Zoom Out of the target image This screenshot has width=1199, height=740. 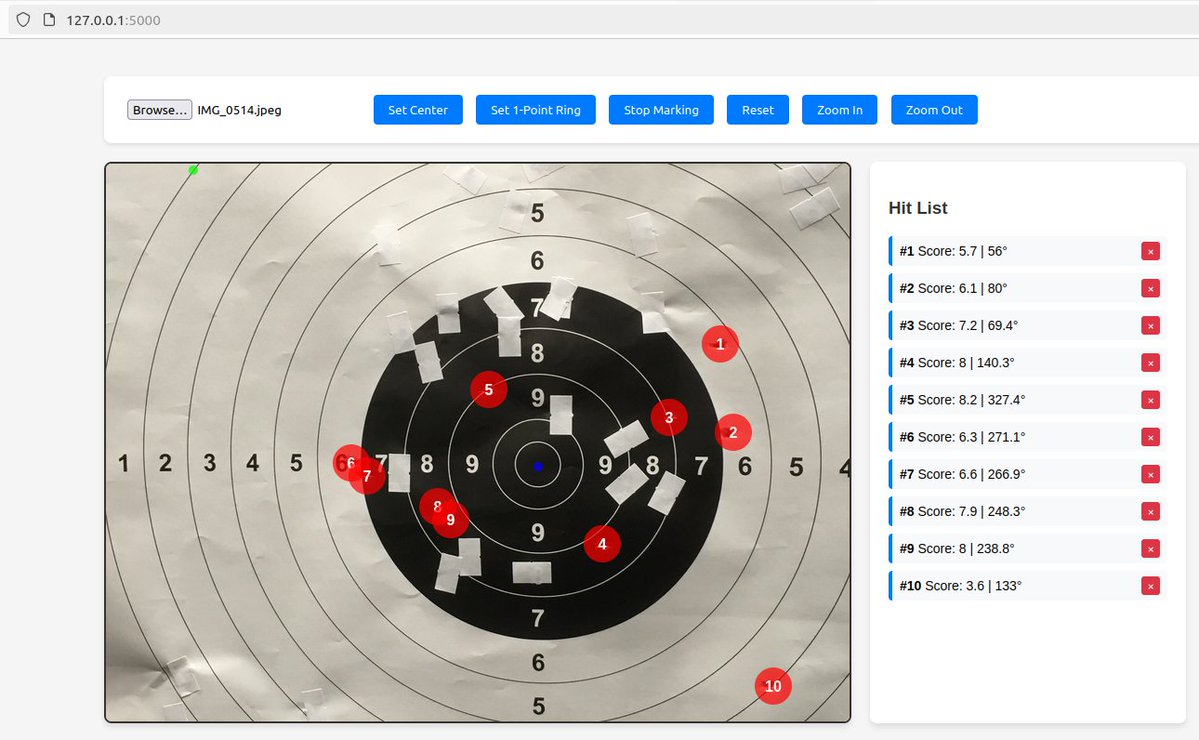click(x=934, y=110)
